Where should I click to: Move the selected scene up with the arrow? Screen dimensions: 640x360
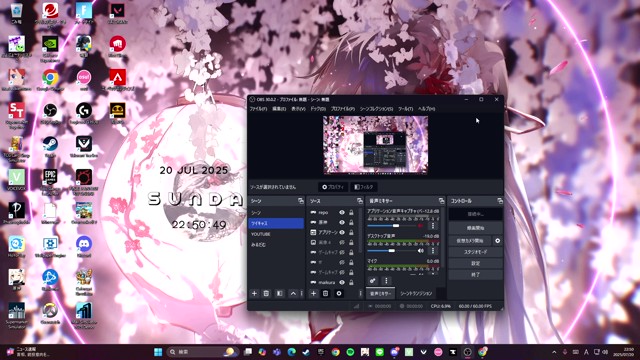[x=293, y=293]
